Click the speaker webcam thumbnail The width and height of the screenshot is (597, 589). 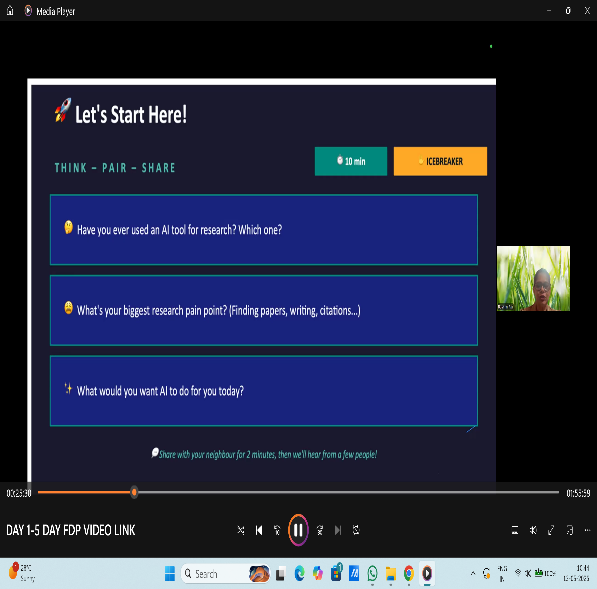[533, 278]
